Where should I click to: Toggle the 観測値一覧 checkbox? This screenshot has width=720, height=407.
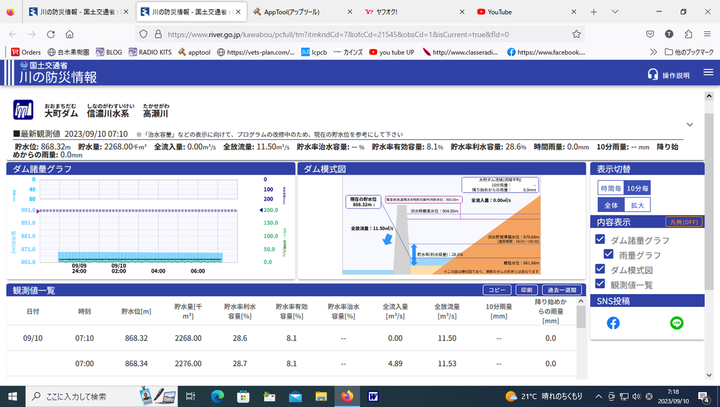tap(600, 285)
